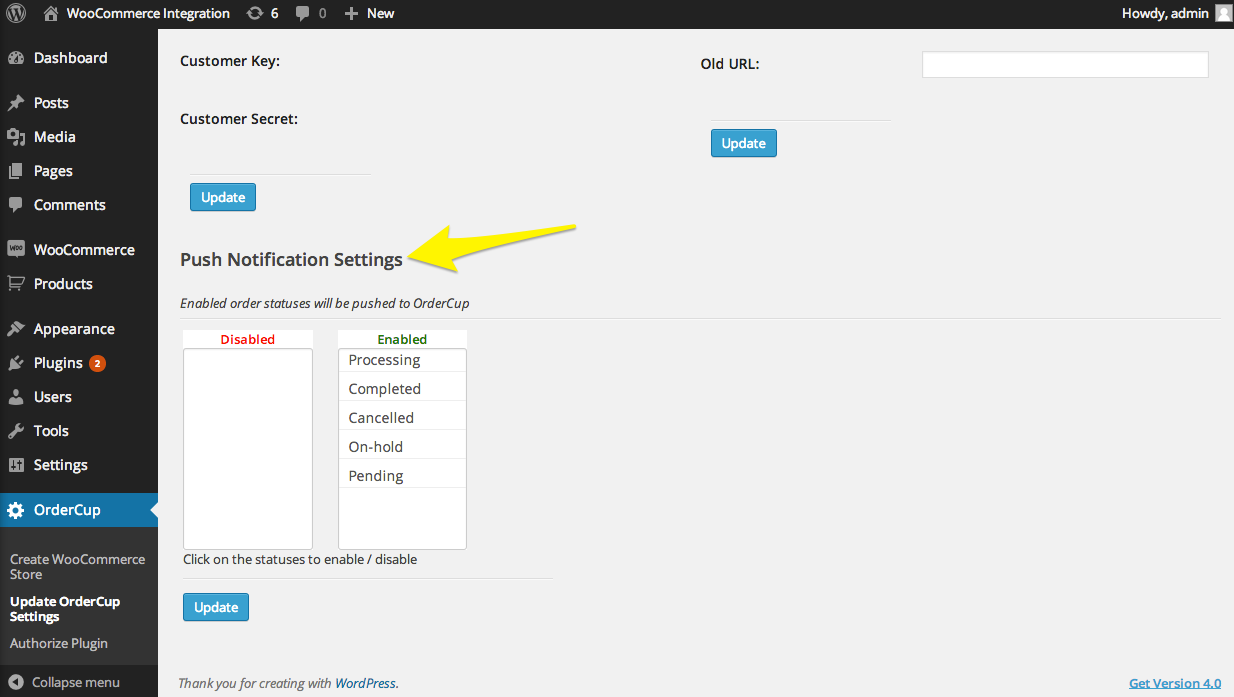Click the Dashboard gauge icon

tap(16, 58)
